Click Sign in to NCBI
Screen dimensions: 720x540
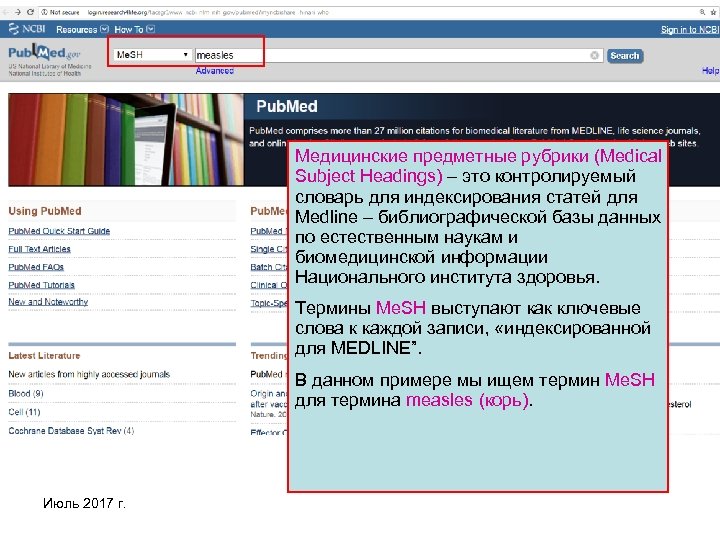[x=690, y=30]
